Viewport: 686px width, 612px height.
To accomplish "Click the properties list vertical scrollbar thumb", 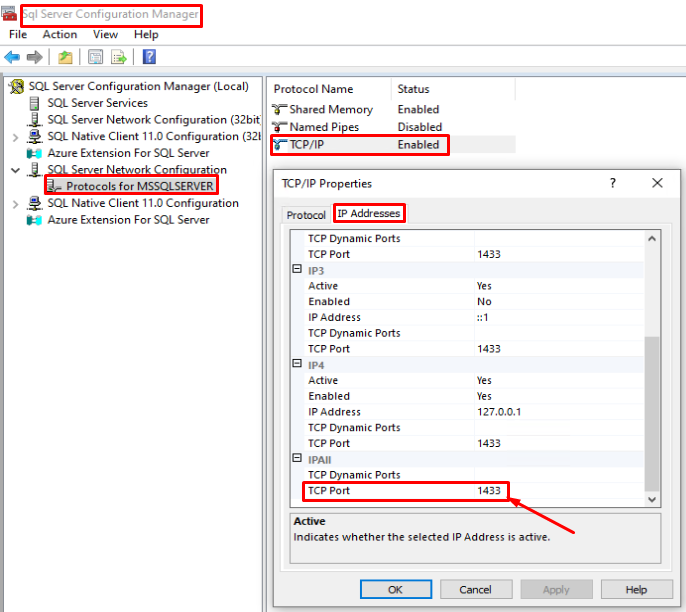I will click(652, 413).
